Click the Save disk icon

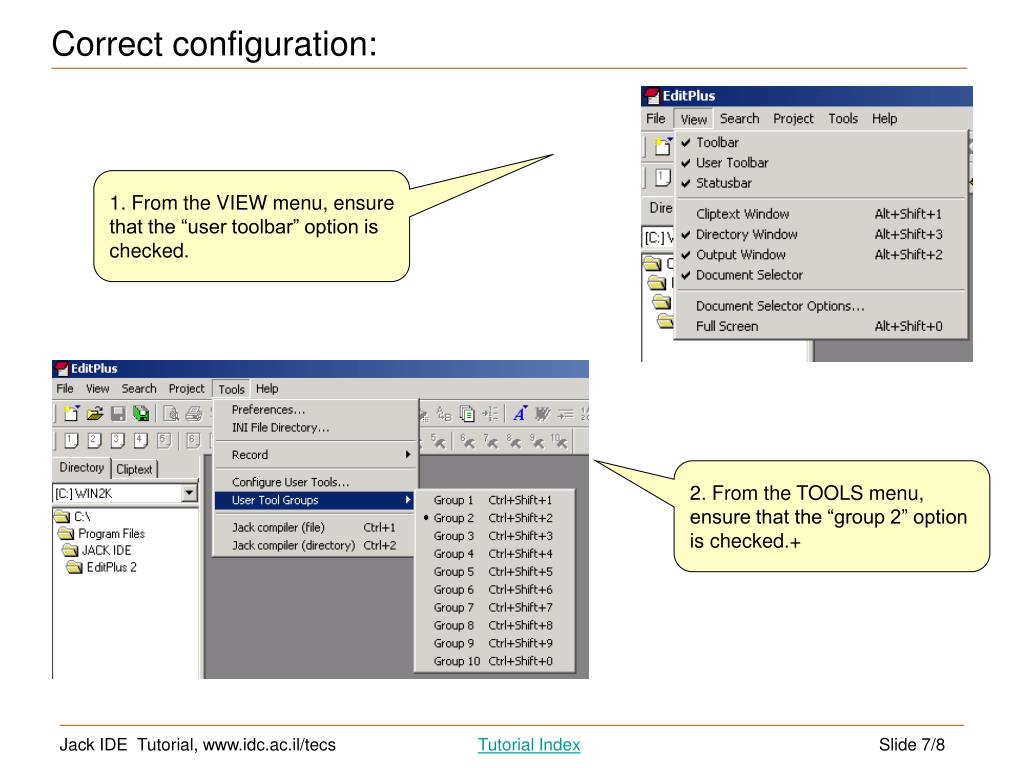point(118,413)
